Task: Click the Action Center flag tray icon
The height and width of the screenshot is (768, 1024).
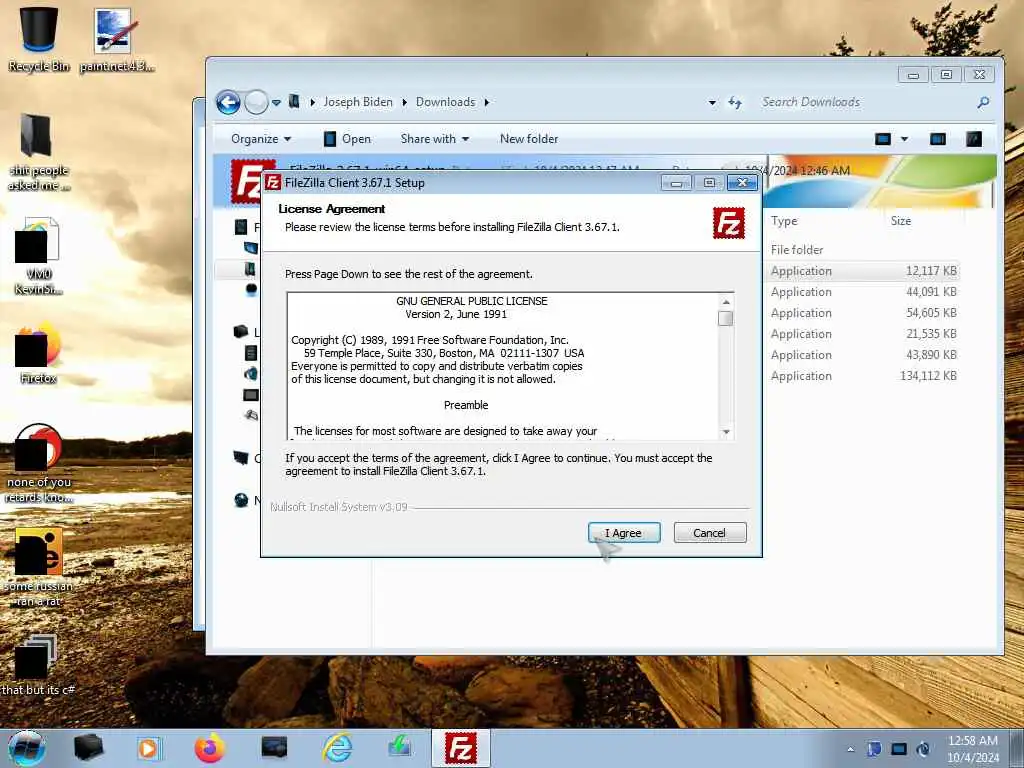Action: (x=874, y=749)
